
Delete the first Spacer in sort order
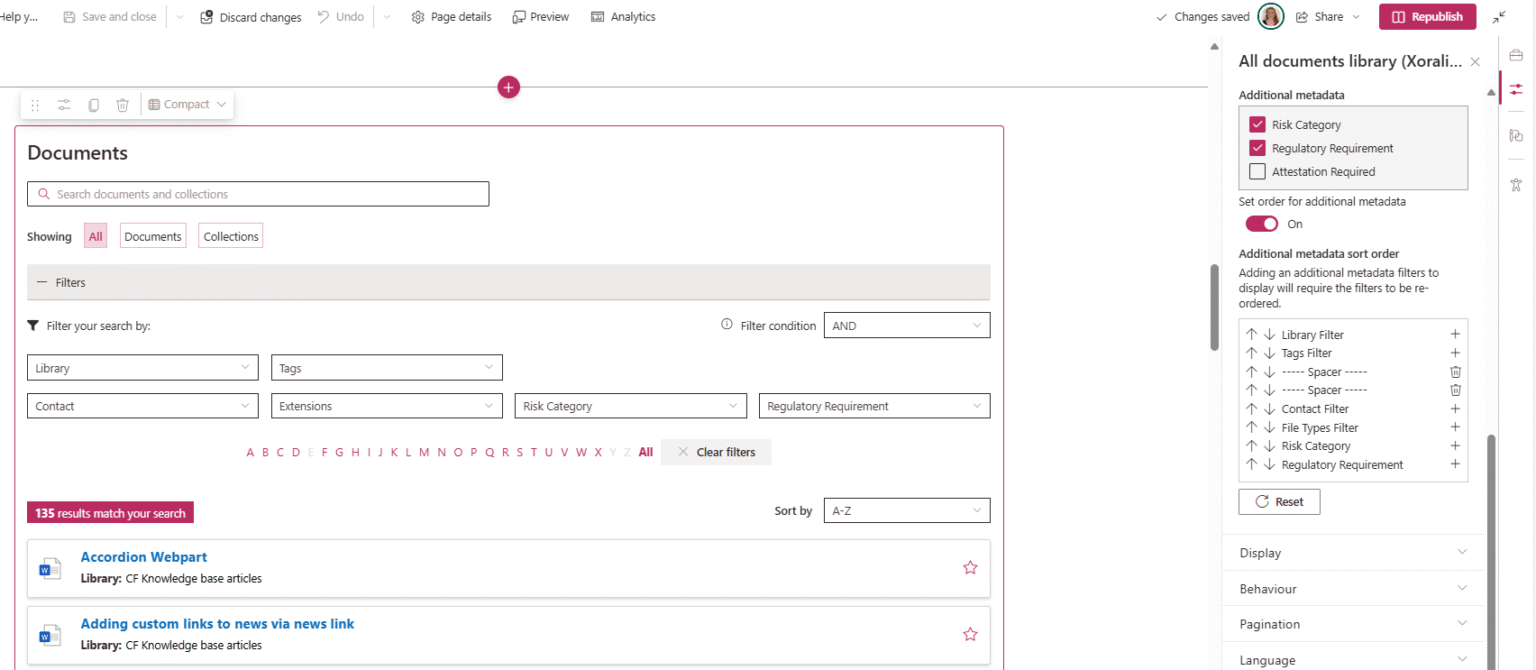[1455, 372]
